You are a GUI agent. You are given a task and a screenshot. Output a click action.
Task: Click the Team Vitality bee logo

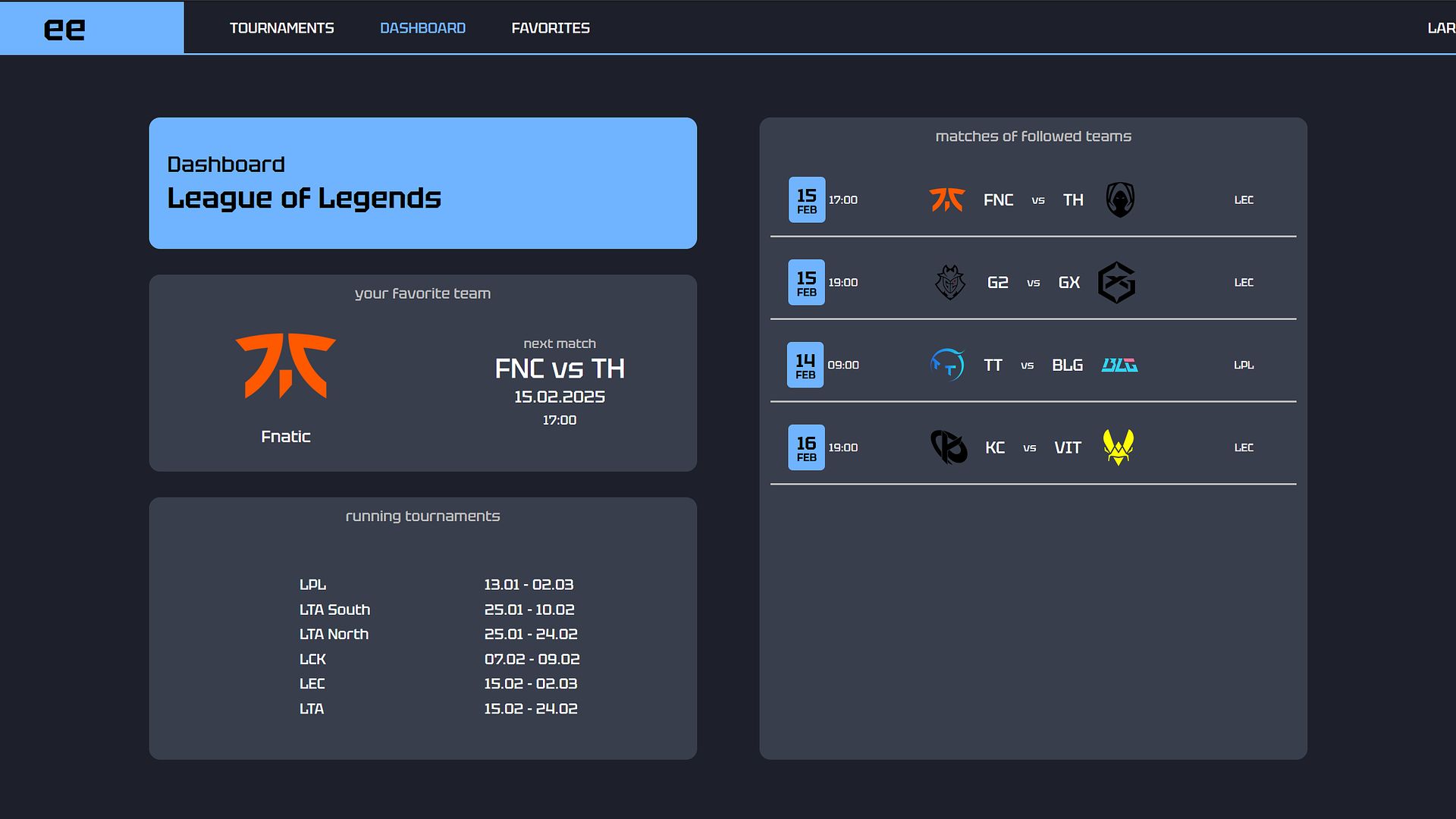click(x=1118, y=447)
